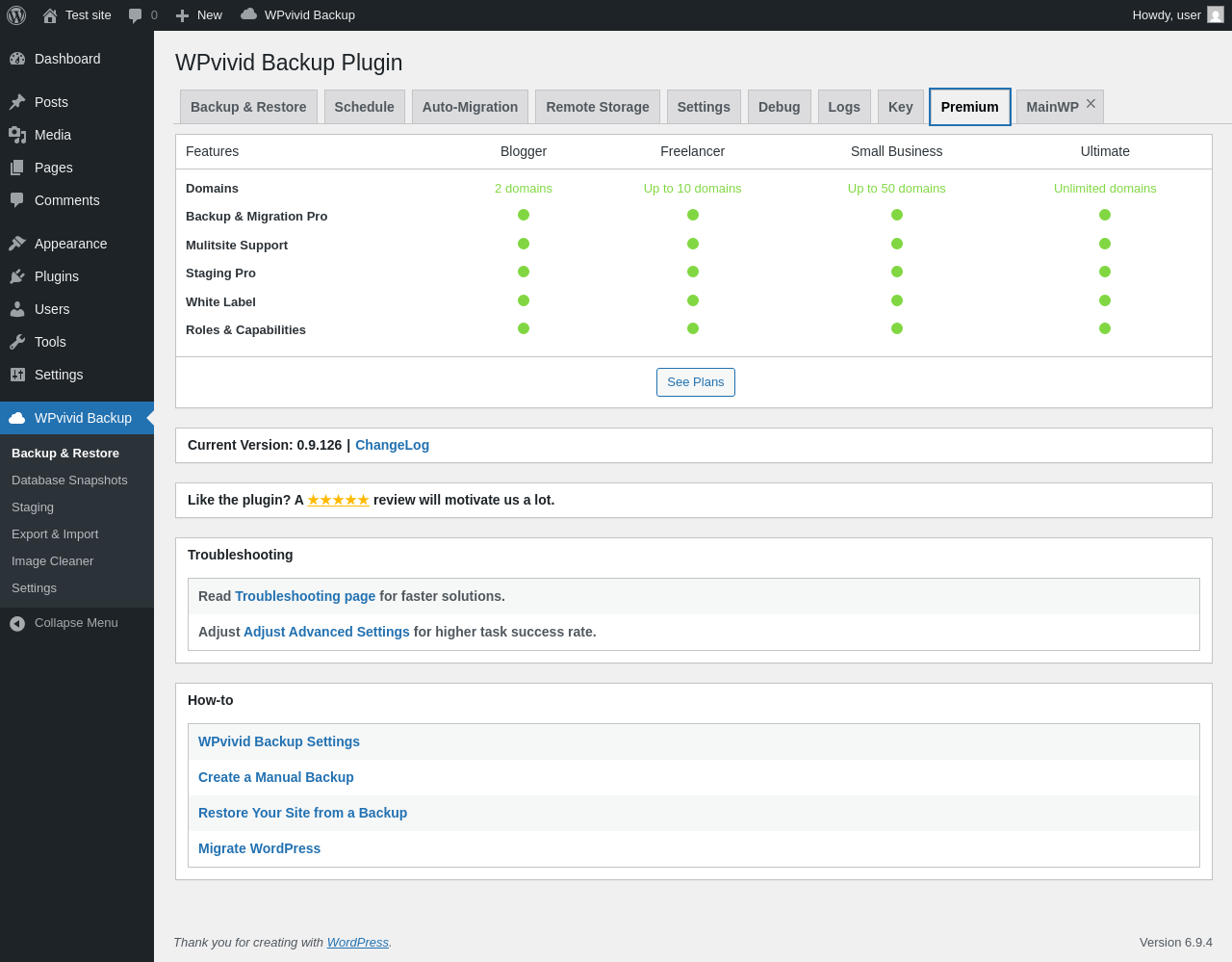Select Database Snapshots in submenu
Viewport: 1232px width, 962px height.
coord(69,481)
